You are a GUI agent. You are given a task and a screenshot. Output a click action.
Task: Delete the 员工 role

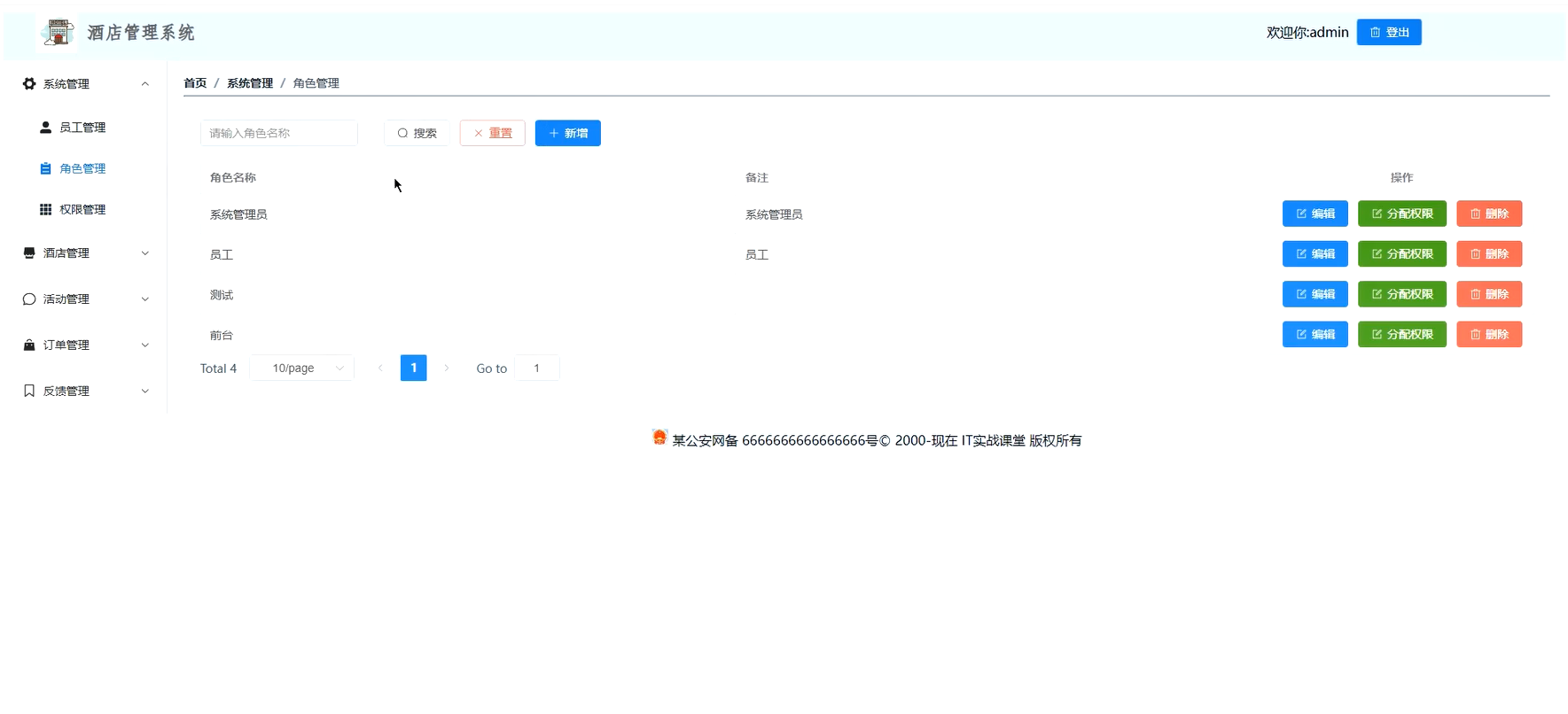click(x=1489, y=253)
